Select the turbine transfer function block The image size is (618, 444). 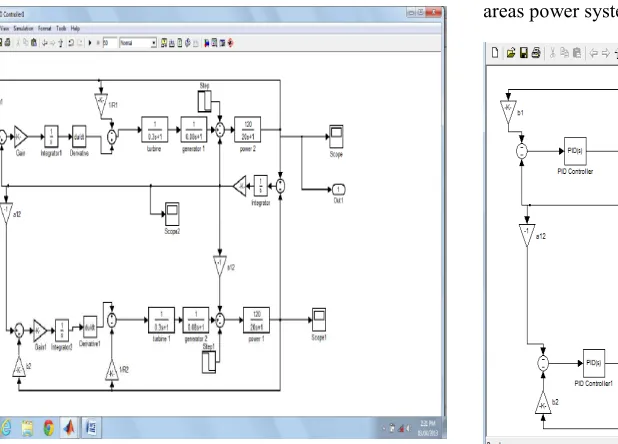click(x=154, y=129)
